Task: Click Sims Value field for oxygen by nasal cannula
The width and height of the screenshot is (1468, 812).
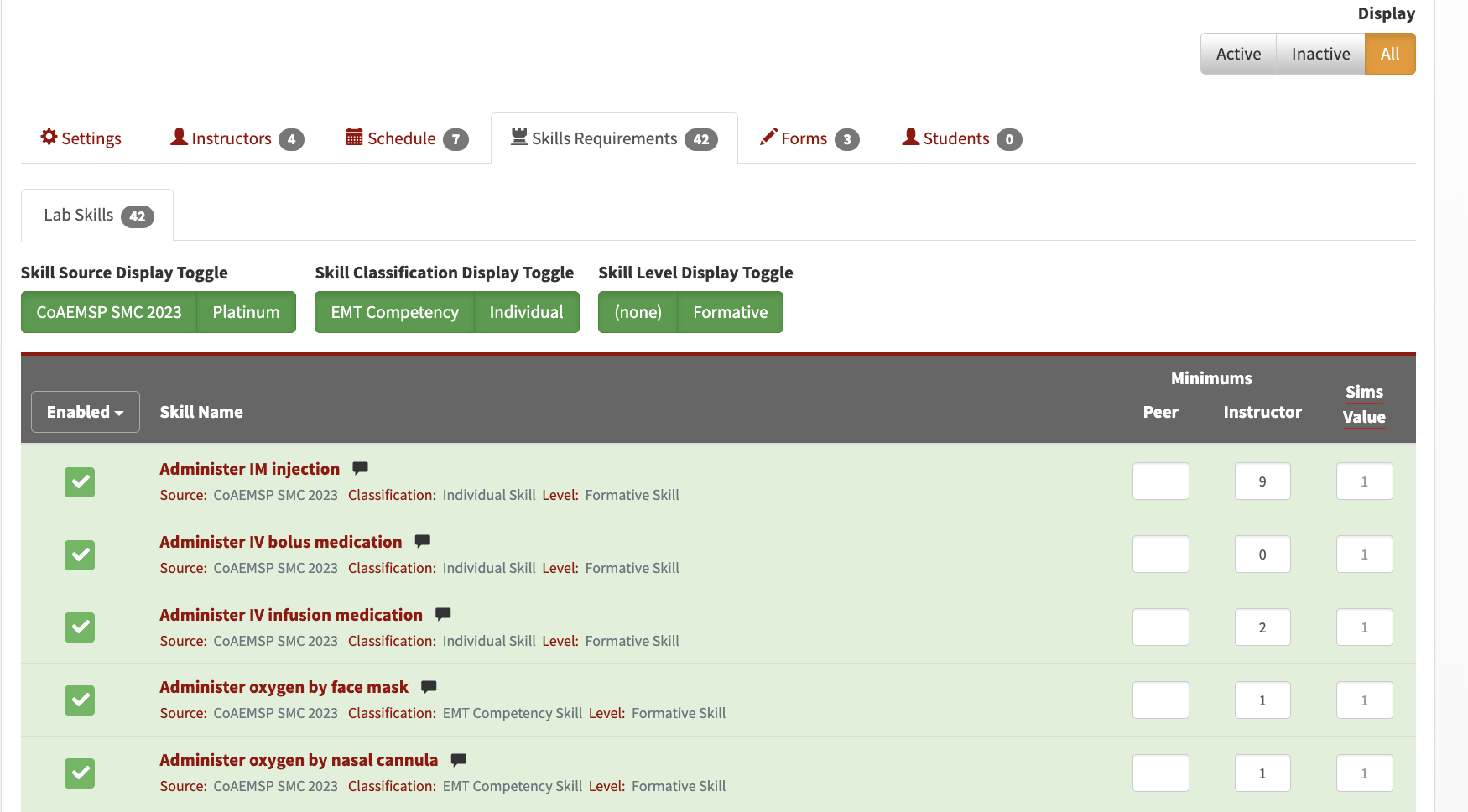Action: click(x=1365, y=773)
